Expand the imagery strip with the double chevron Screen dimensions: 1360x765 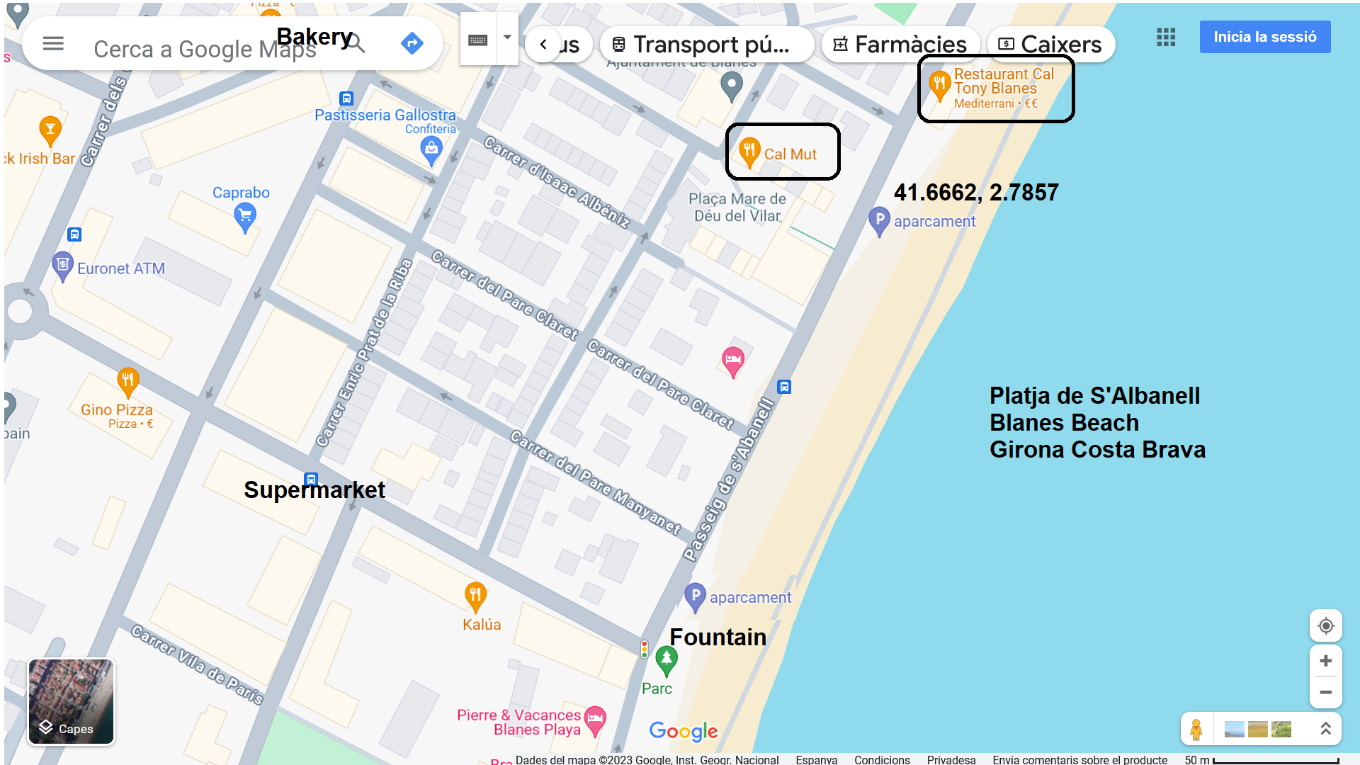click(1325, 730)
